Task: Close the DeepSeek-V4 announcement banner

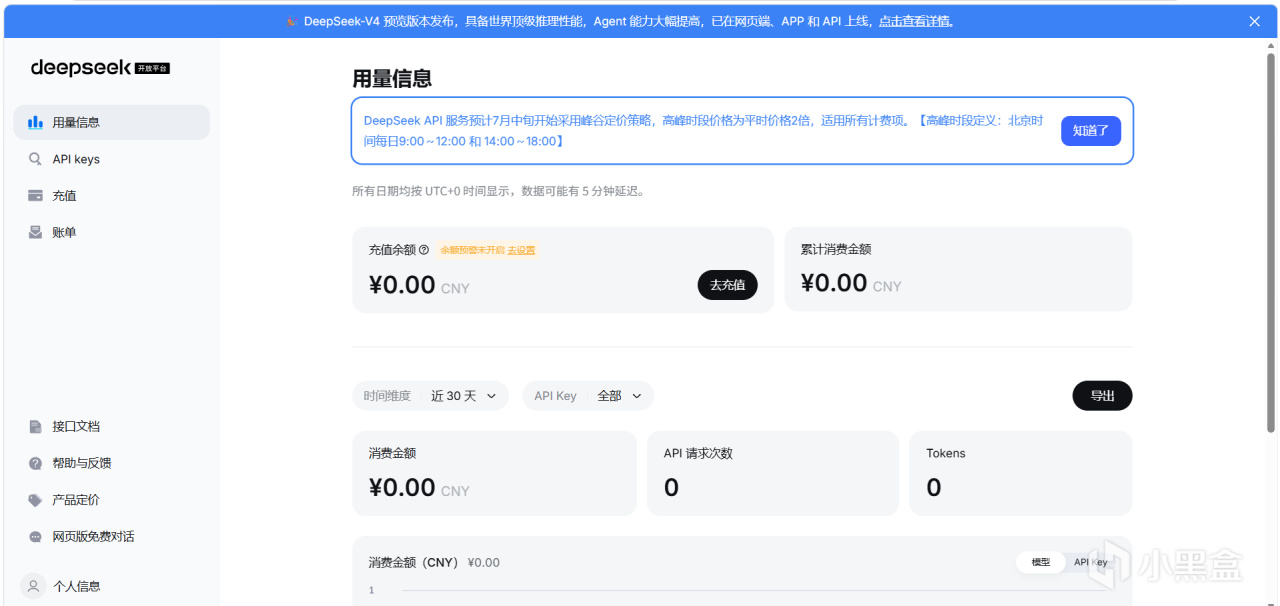Action: (1255, 21)
